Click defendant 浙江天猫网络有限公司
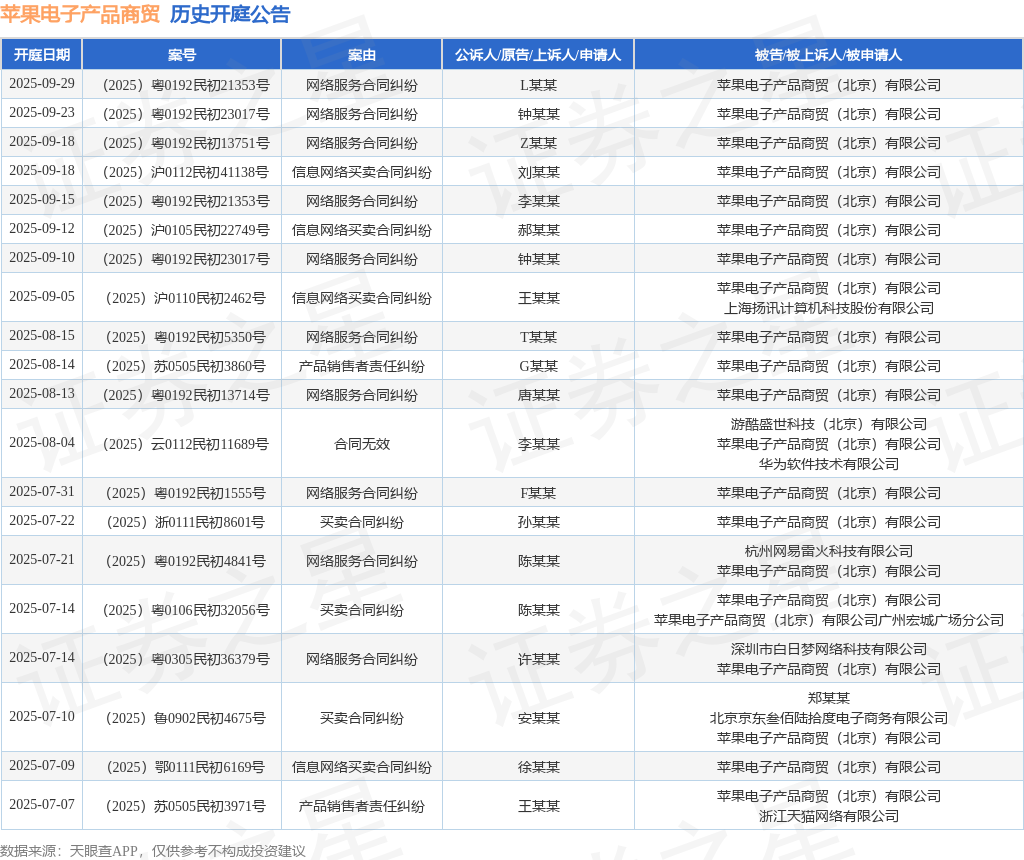This screenshot has width=1024, height=860. (829, 816)
